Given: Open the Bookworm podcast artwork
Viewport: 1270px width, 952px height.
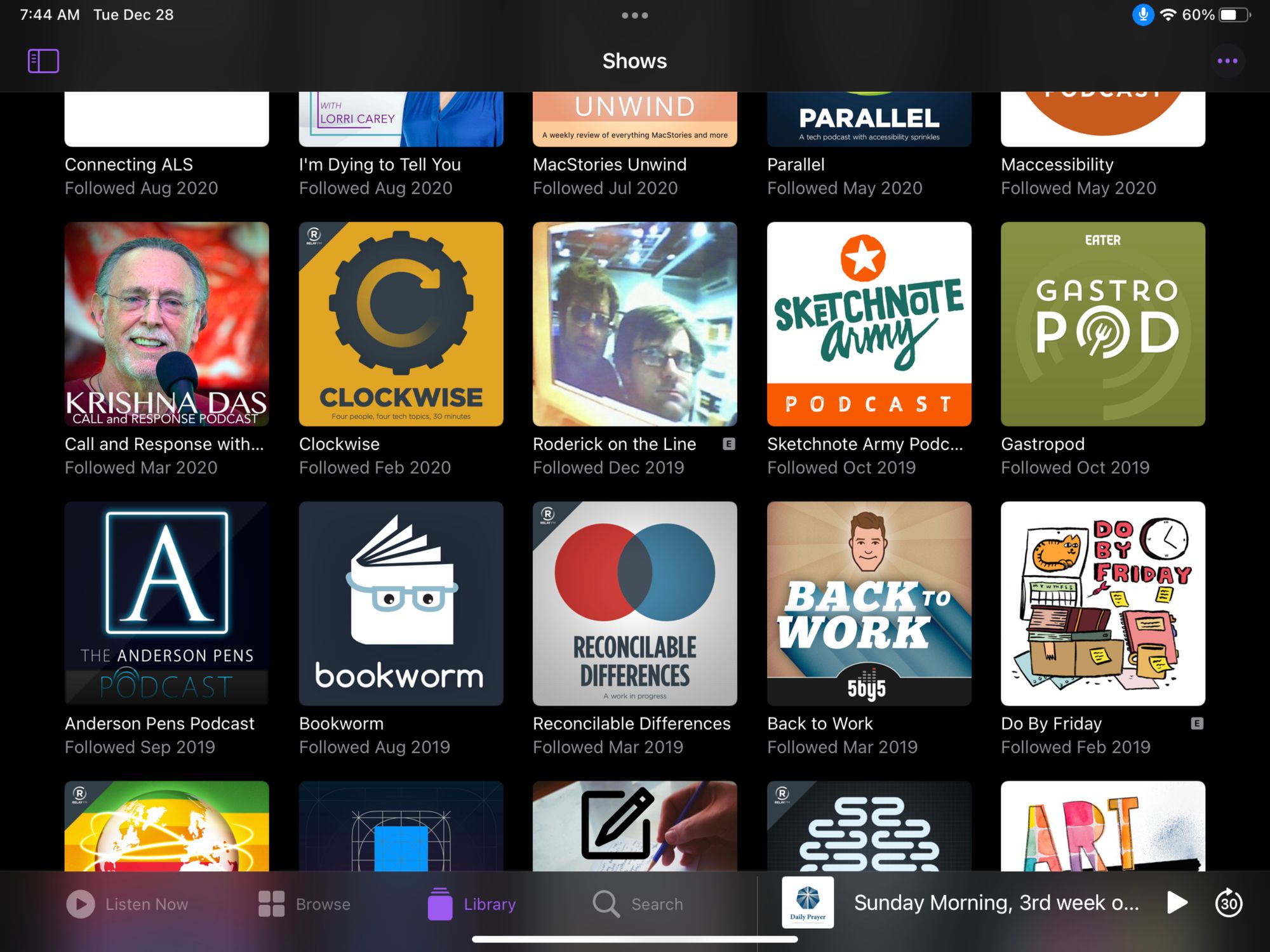Looking at the screenshot, I should tap(401, 604).
